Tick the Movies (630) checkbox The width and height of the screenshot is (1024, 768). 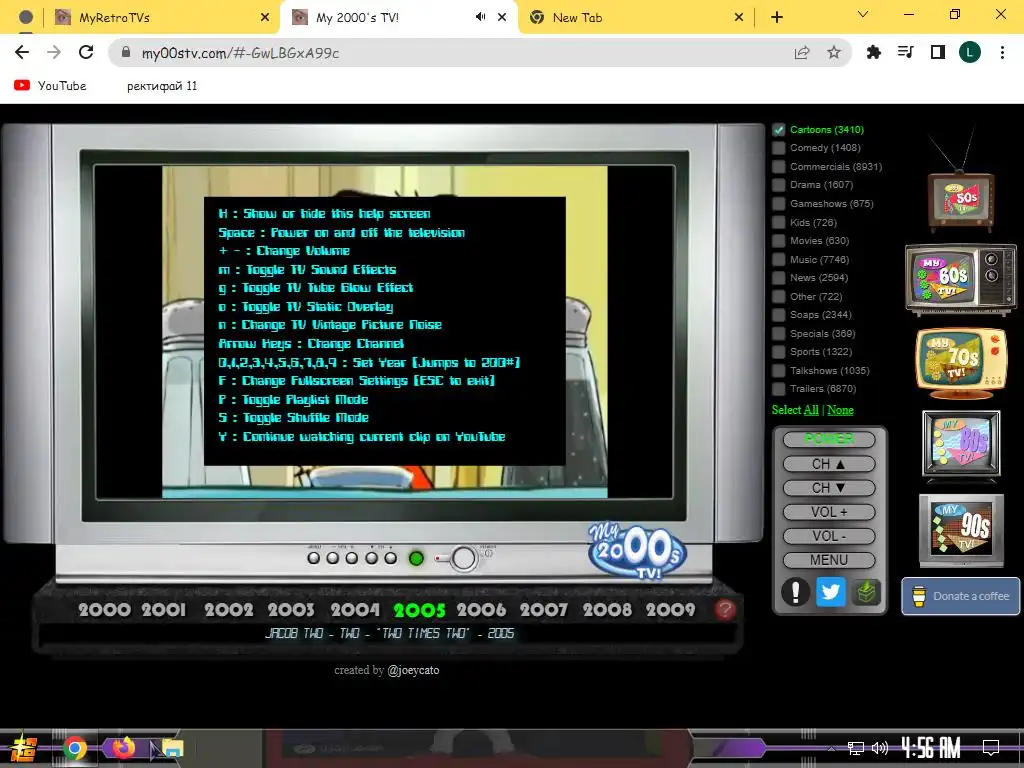pos(778,241)
